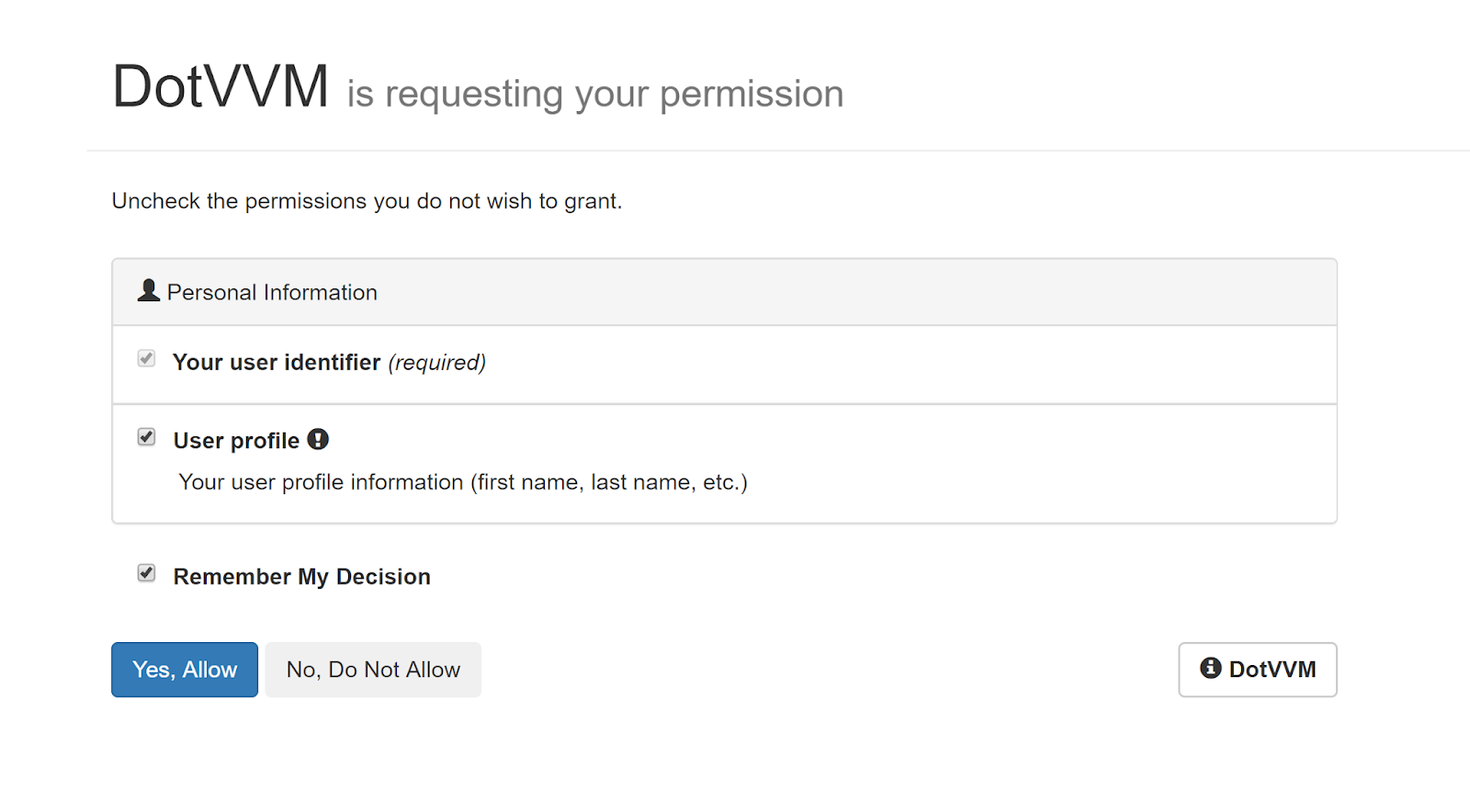This screenshot has width=1470, height=812.
Task: Click "is requesting your permission" subtitle
Action: click(594, 94)
